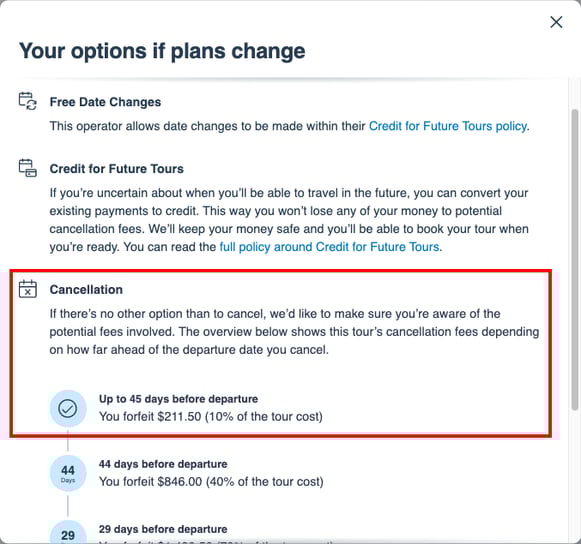Click the Credit for Future Tours heading
Viewport: 581px width, 544px height.
pyautogui.click(x=117, y=169)
